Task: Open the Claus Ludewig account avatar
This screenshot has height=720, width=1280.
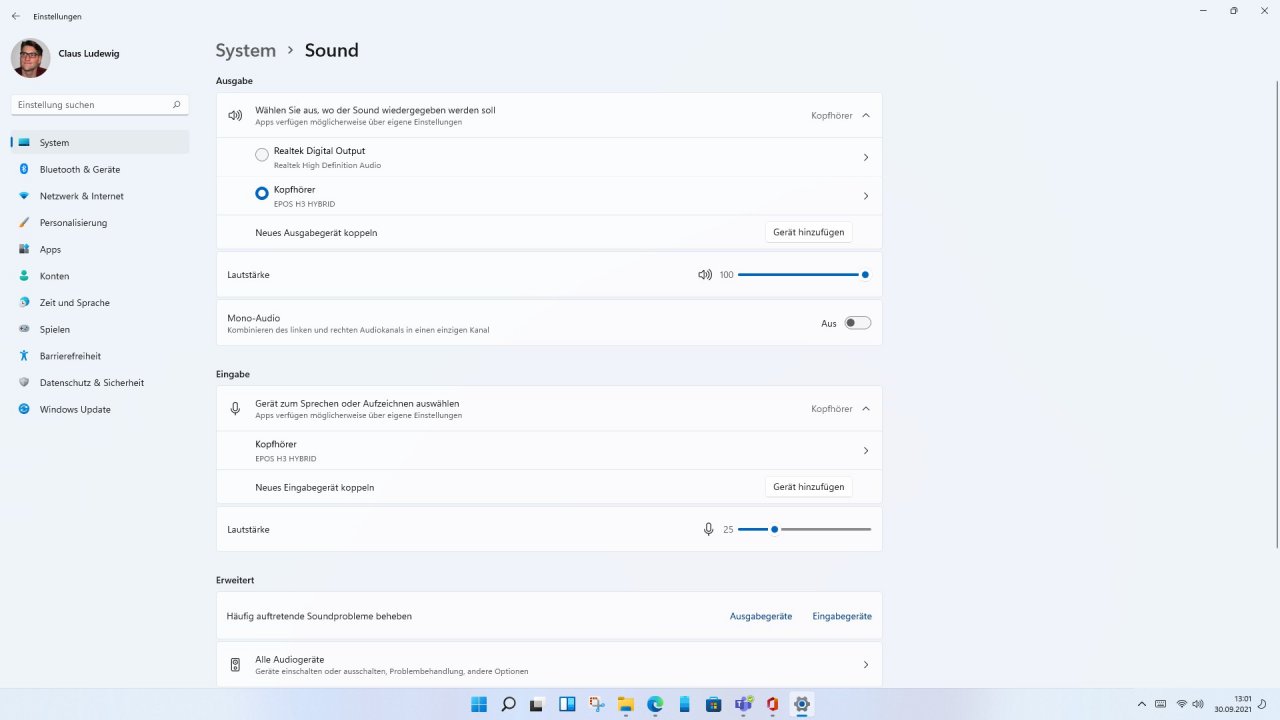Action: click(x=30, y=58)
